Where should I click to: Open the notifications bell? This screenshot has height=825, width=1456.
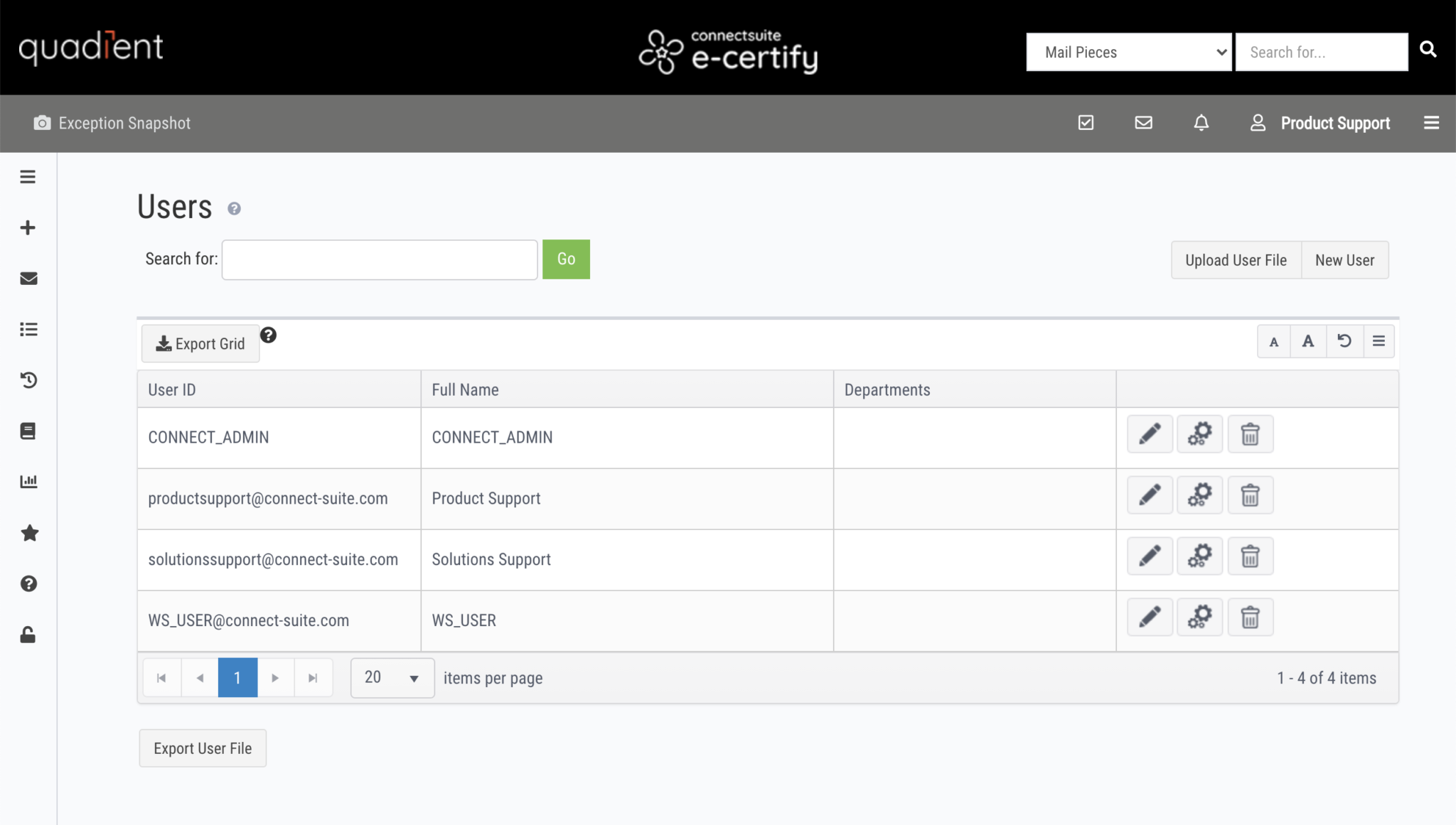coord(1200,122)
